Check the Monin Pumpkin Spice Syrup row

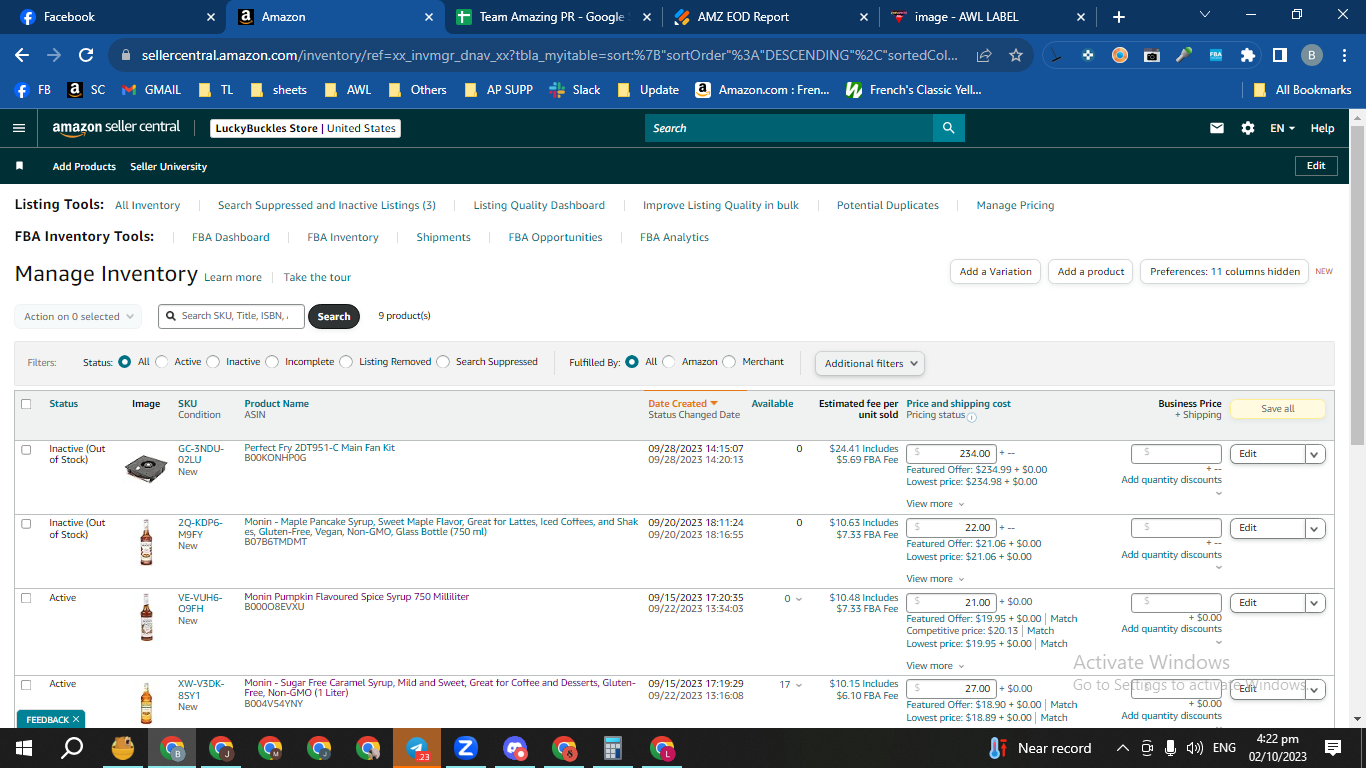(x=26, y=598)
